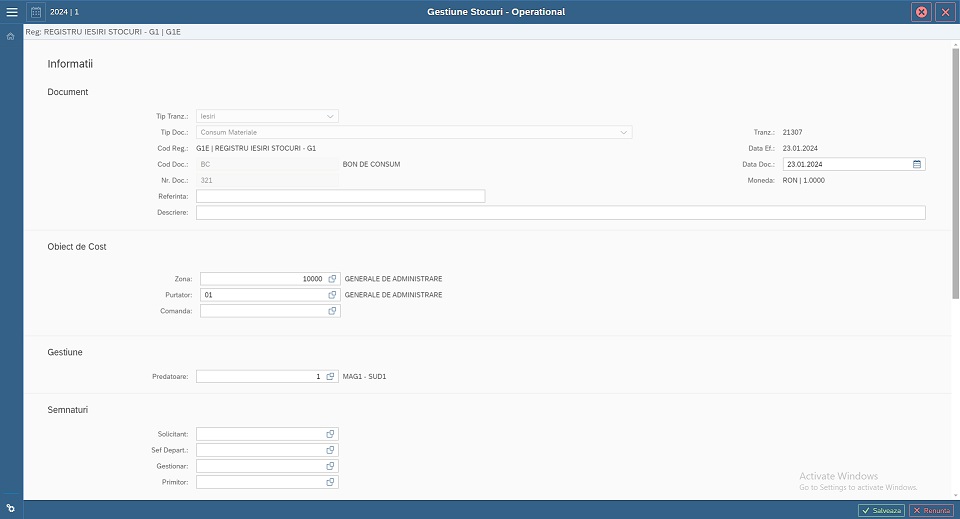The width and height of the screenshot is (960, 519).
Task: Click Purtator description GENERALE DE ADMINISTRARE
Action: pos(393,295)
